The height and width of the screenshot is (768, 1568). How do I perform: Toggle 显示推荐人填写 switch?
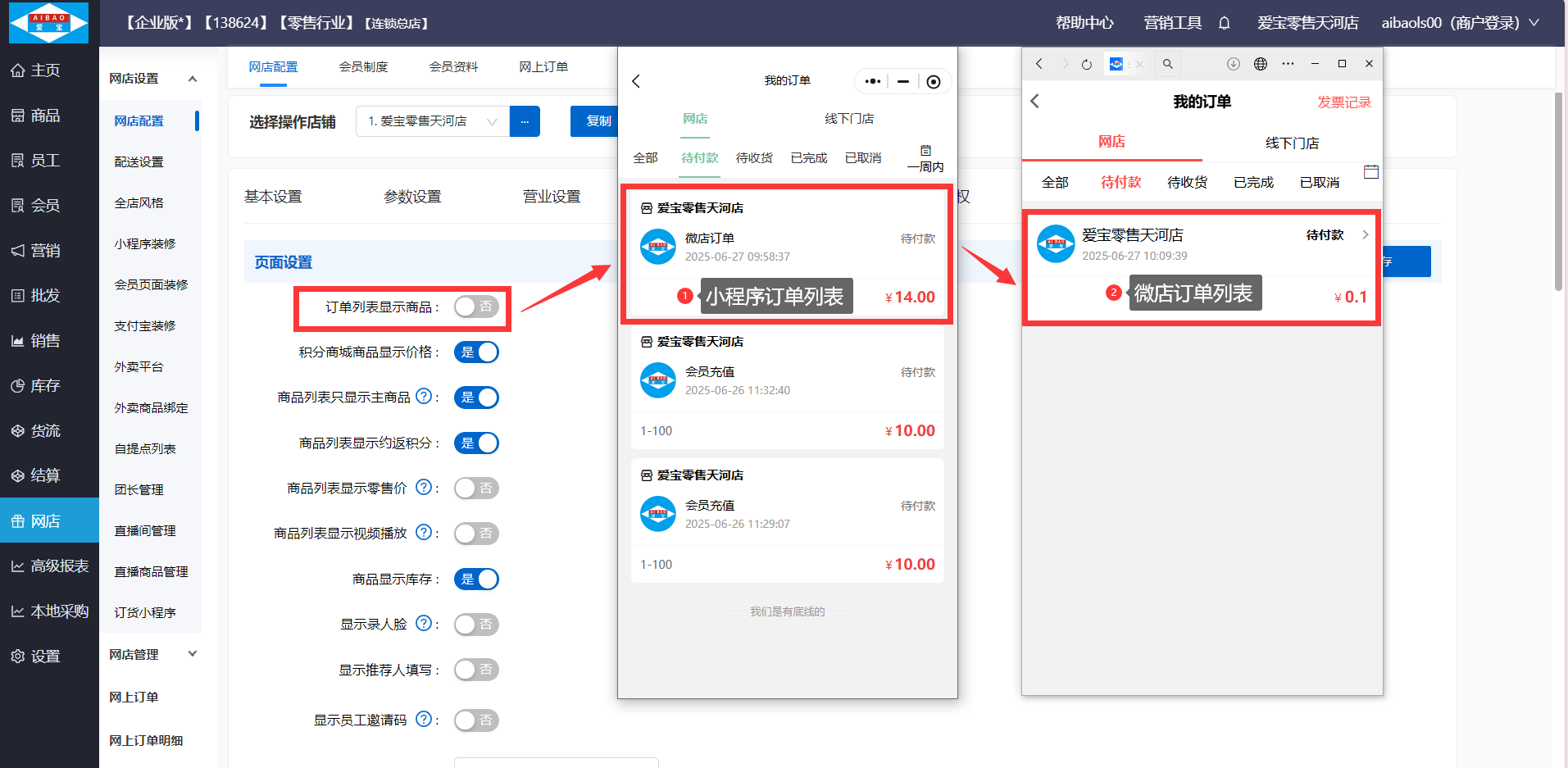[476, 670]
